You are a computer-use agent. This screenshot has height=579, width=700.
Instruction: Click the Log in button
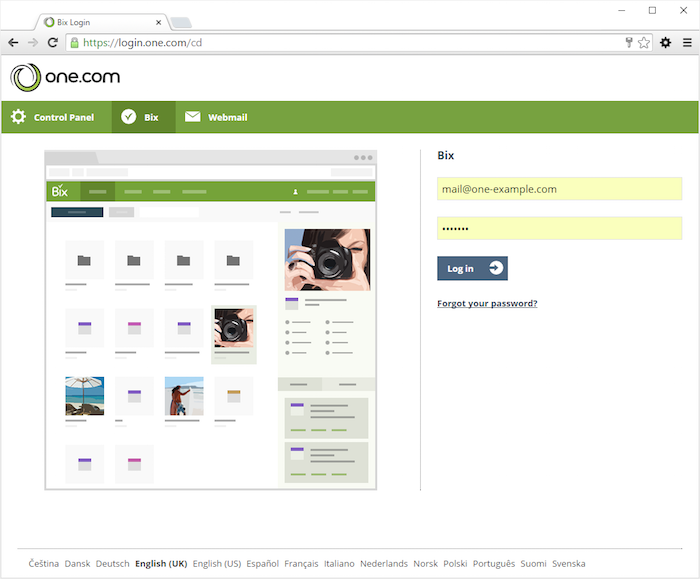472,268
